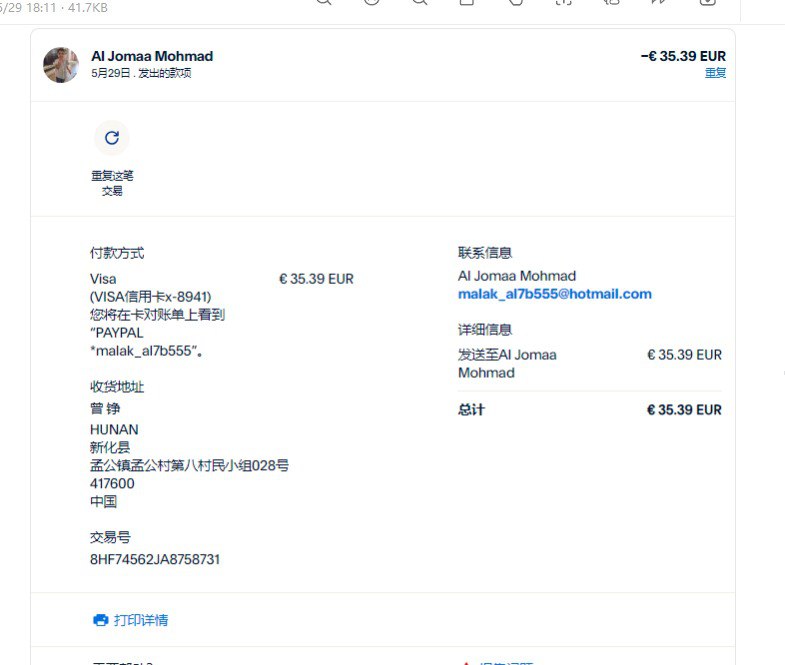Viewport: 785px width, 665px height.
Task: Click the printer icon beside 打印详情
Action: 101,620
